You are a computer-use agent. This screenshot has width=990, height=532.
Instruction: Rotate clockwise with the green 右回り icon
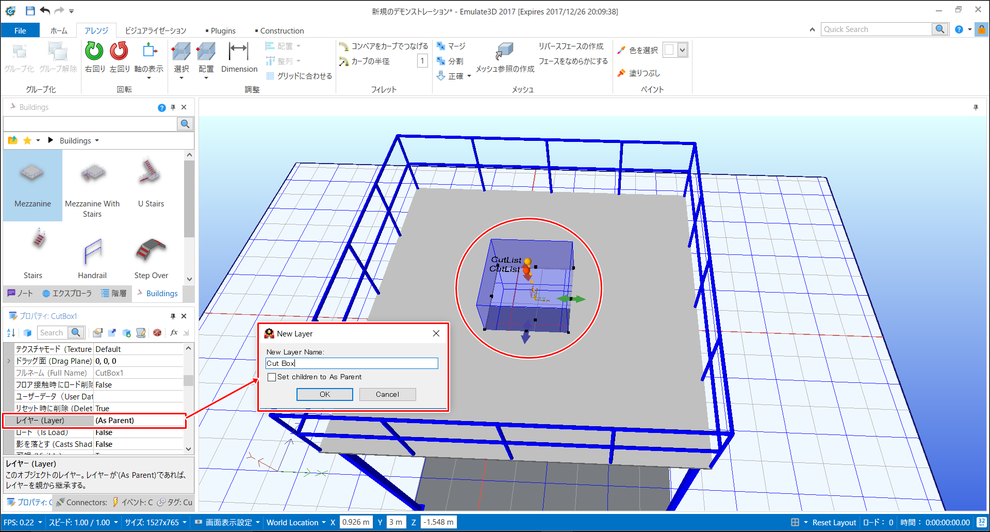tap(94, 51)
